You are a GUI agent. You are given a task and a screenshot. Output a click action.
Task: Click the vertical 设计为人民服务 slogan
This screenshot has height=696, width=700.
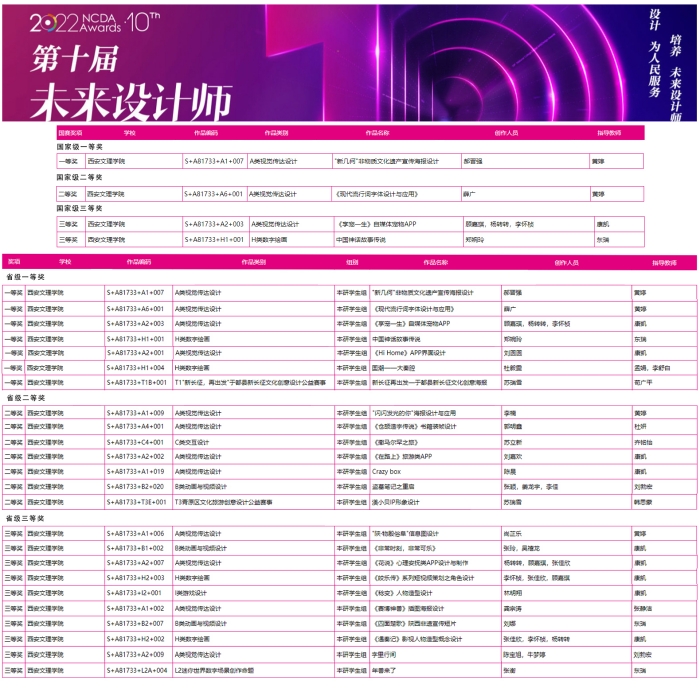click(655, 53)
